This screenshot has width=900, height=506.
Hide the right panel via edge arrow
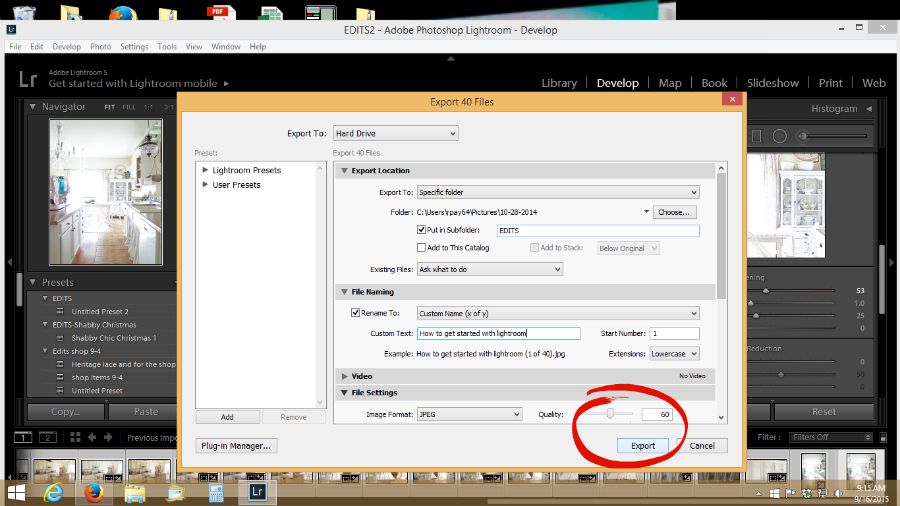tap(892, 263)
